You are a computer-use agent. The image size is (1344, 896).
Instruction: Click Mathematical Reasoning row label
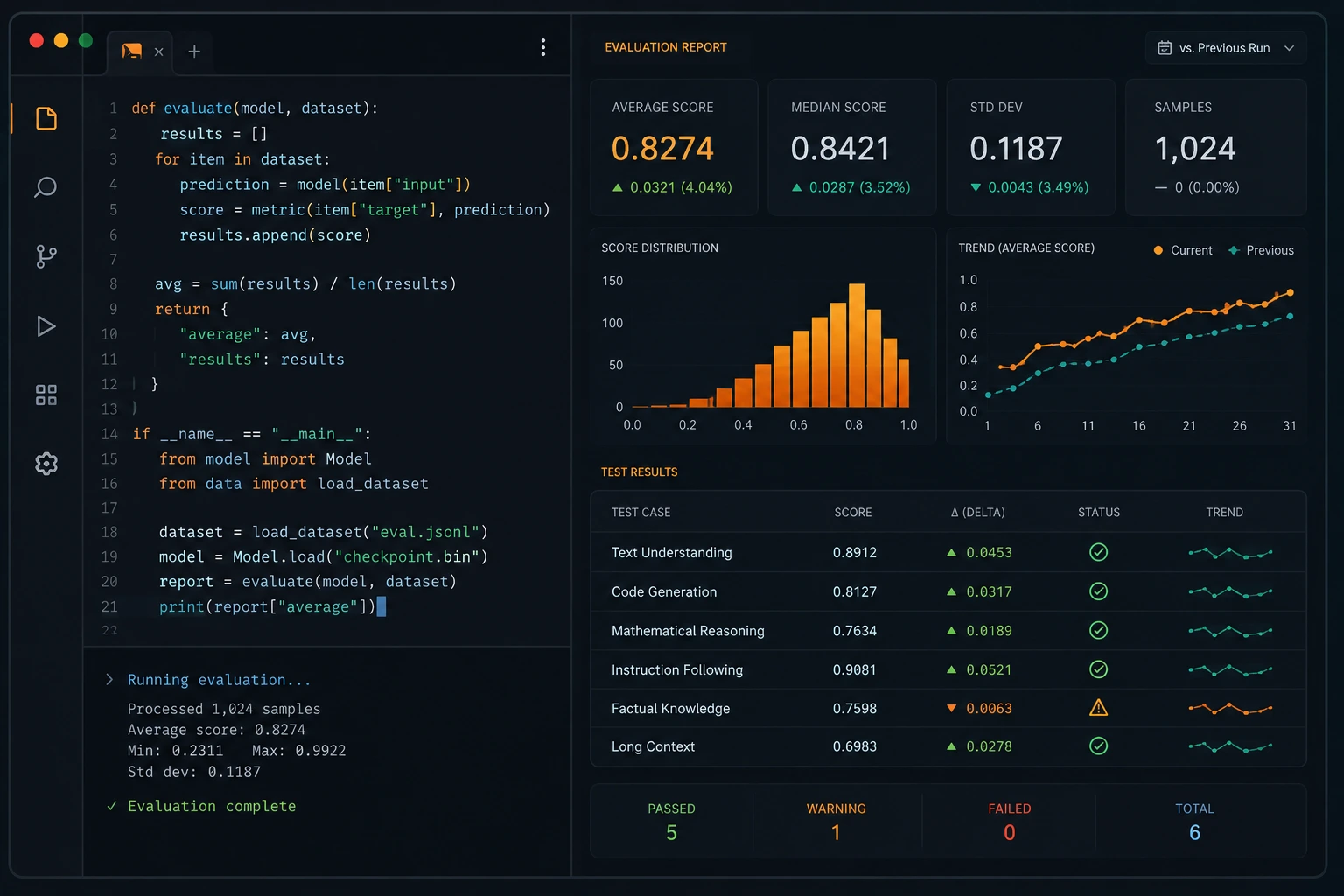pyautogui.click(x=688, y=631)
